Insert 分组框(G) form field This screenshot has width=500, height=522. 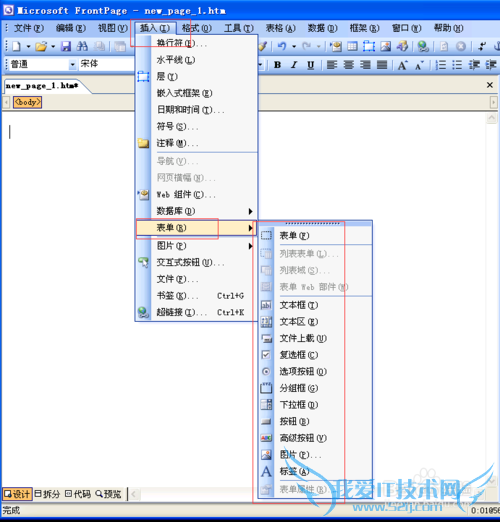tap(315, 388)
